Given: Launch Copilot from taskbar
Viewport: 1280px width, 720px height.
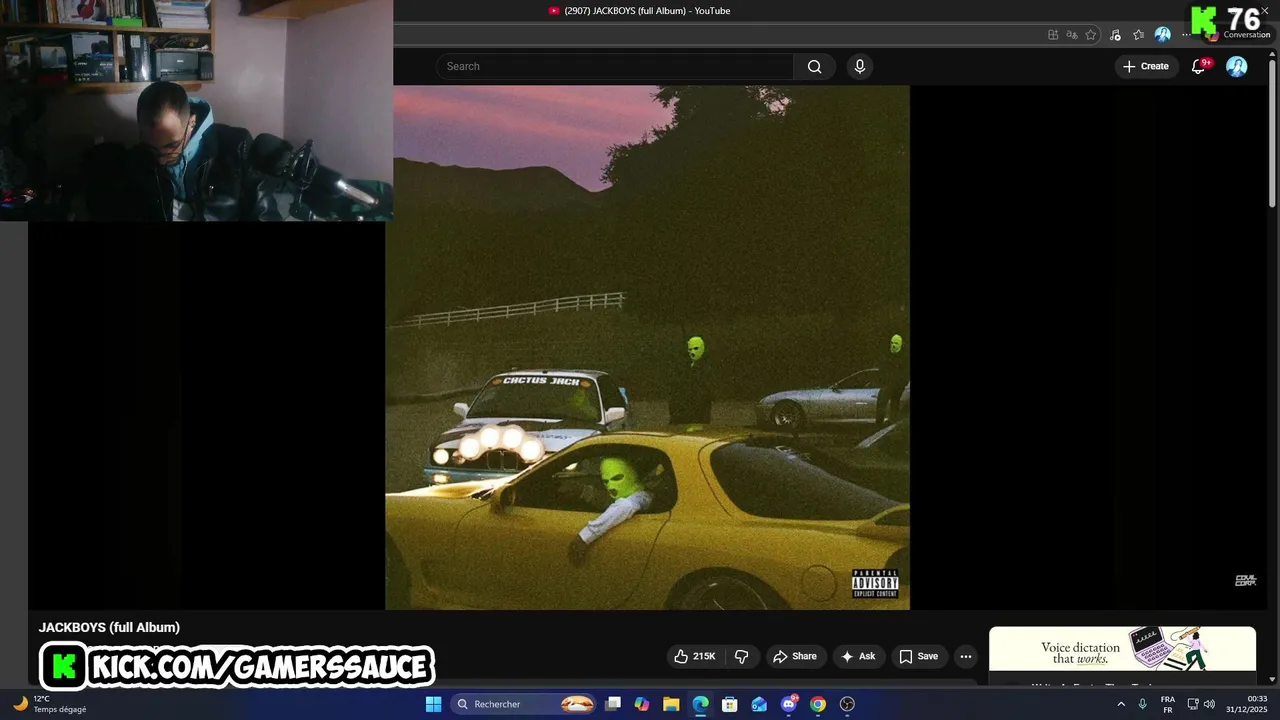Looking at the screenshot, I should pyautogui.click(x=642, y=704).
